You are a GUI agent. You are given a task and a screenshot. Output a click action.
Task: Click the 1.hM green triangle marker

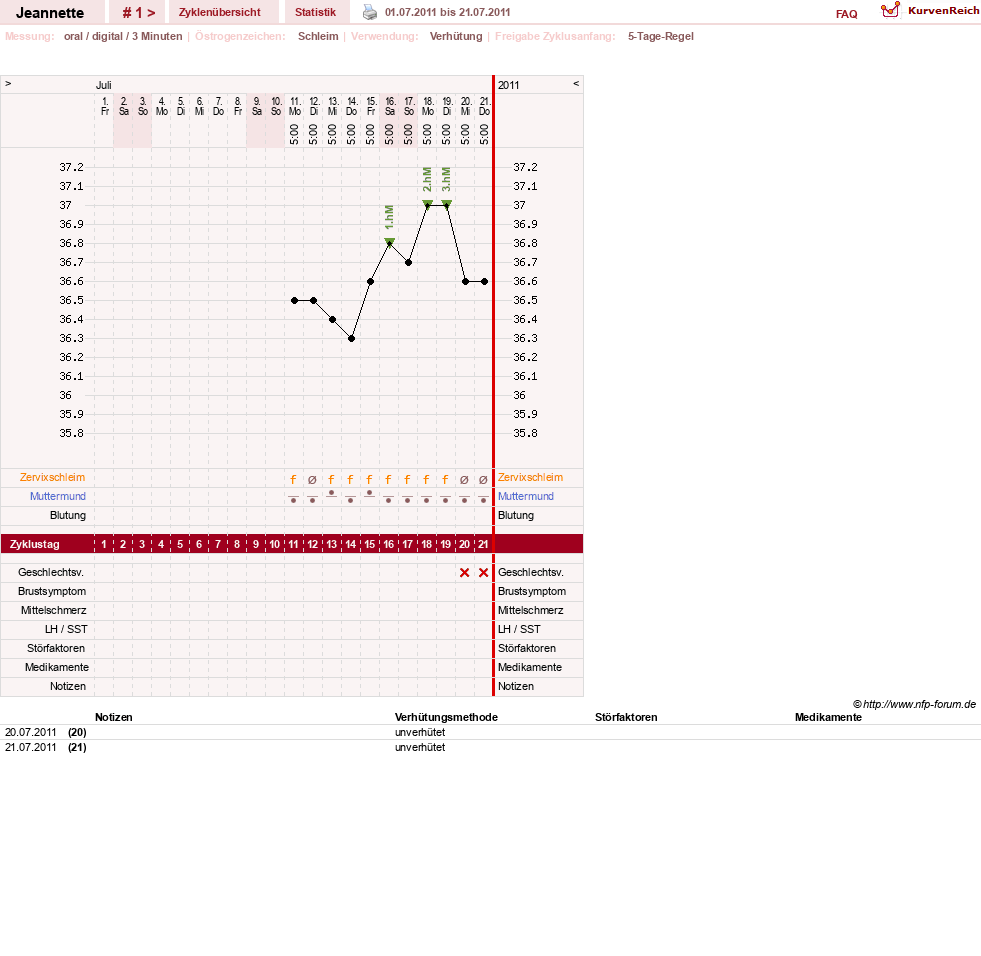389,242
